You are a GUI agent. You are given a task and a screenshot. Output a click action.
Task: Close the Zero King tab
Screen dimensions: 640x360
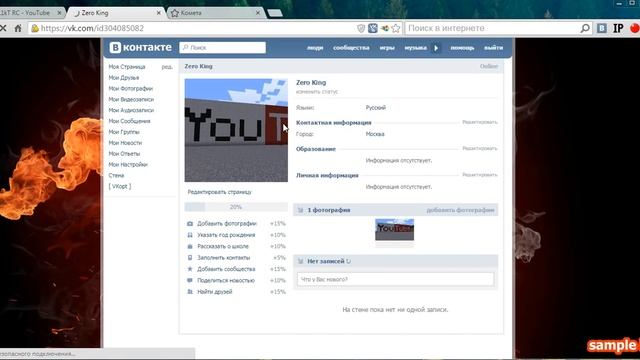click(159, 13)
